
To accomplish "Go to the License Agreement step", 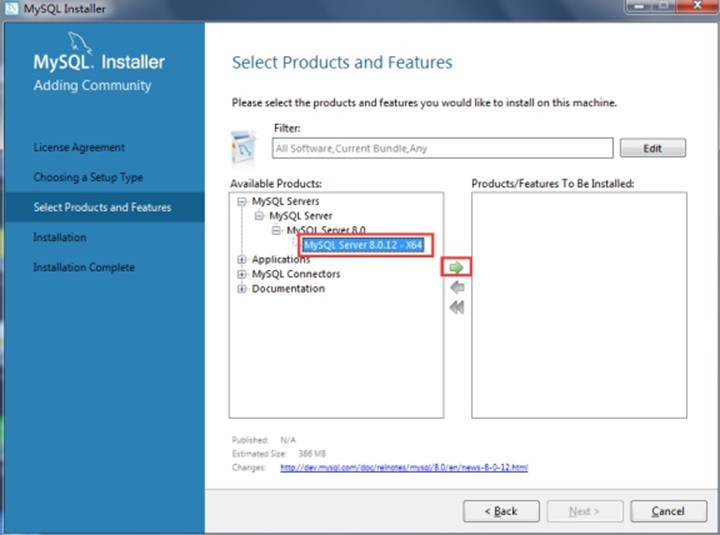I will coord(79,147).
